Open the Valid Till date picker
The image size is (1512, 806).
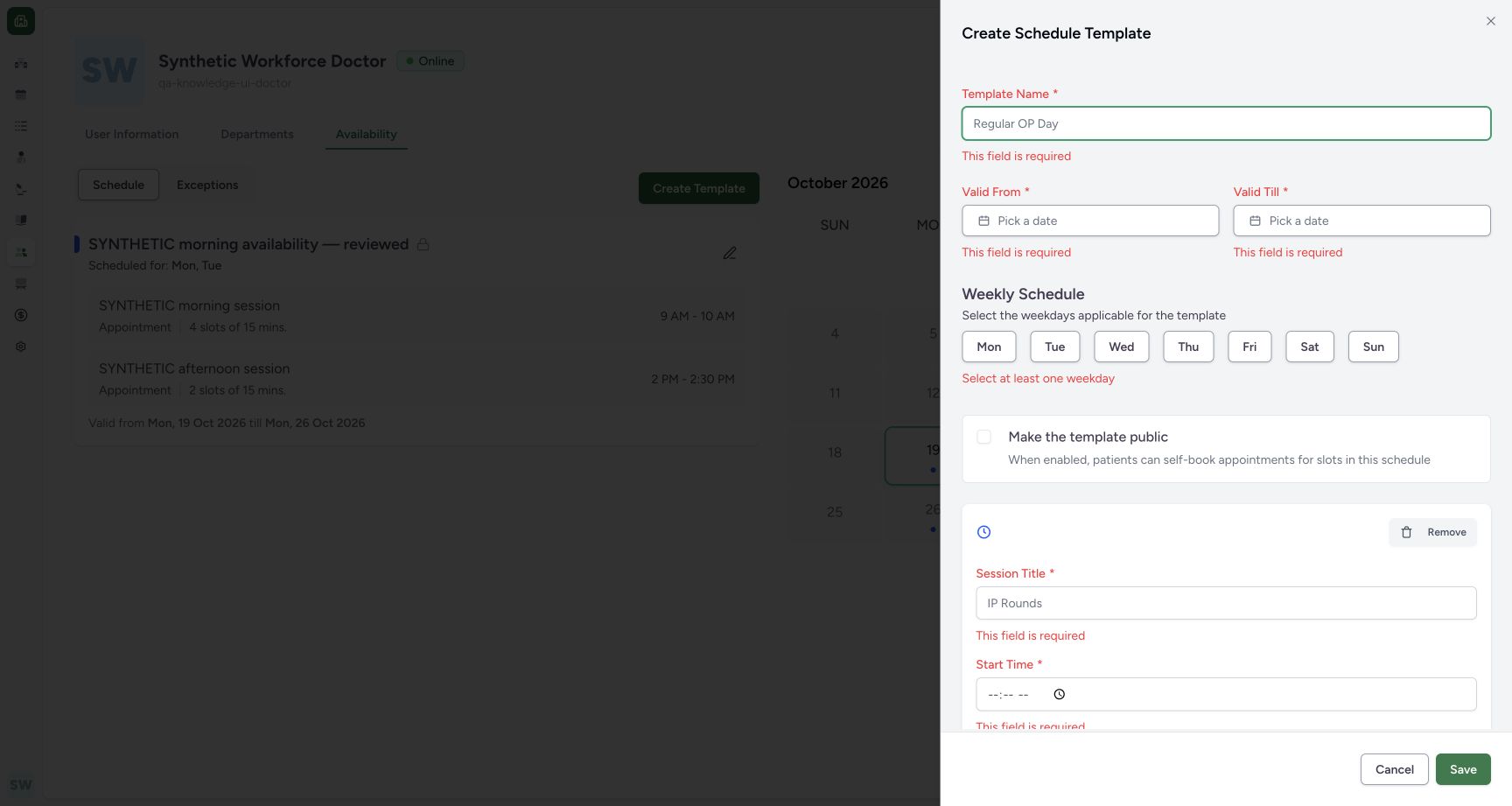pyautogui.click(x=1361, y=221)
